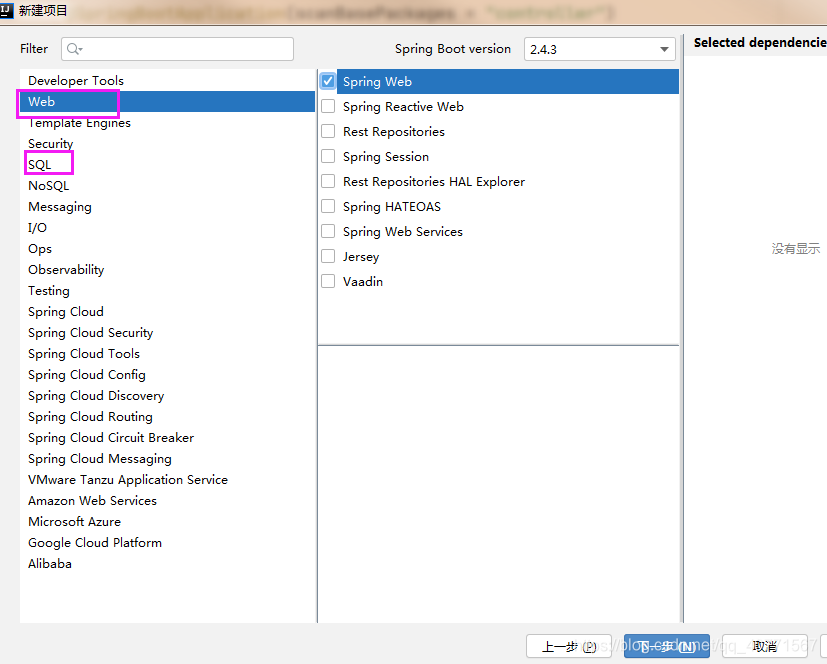Click the 下一步 (Next) button
Image resolution: width=827 pixels, height=664 pixels.
point(666,645)
